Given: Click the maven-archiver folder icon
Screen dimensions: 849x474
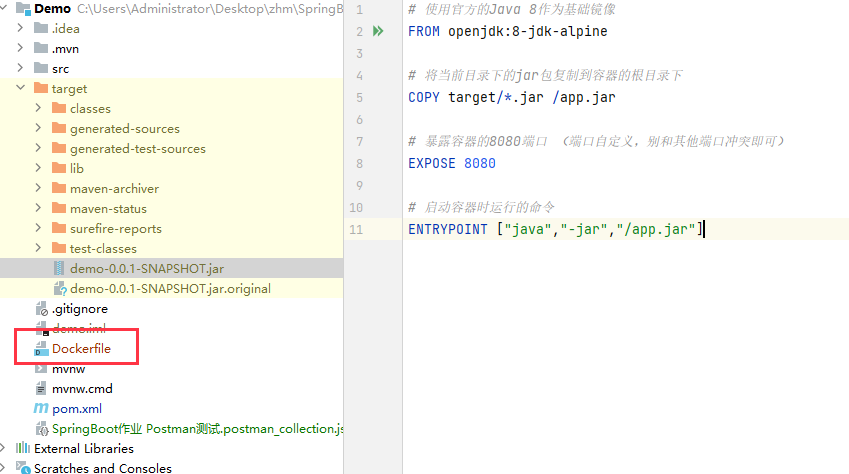Looking at the screenshot, I should [59, 189].
